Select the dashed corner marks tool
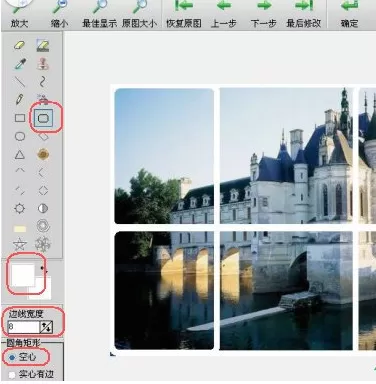 (x=20, y=190)
